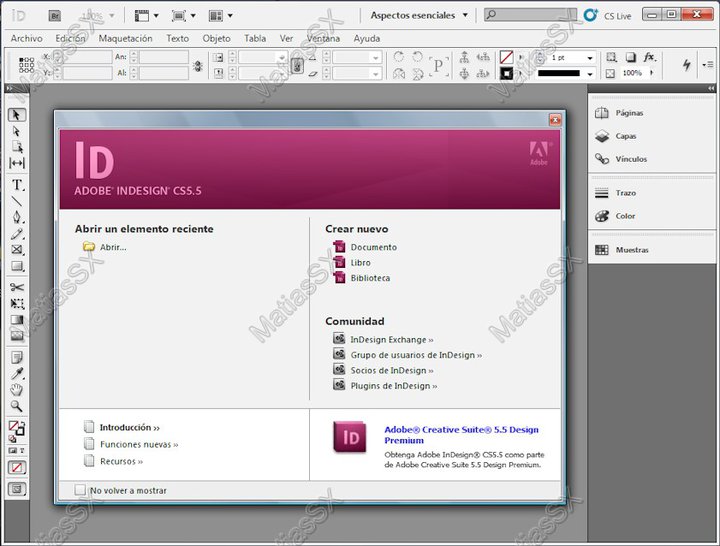Open the zoom level dropdown
The image size is (720, 546).
(x=112, y=16)
